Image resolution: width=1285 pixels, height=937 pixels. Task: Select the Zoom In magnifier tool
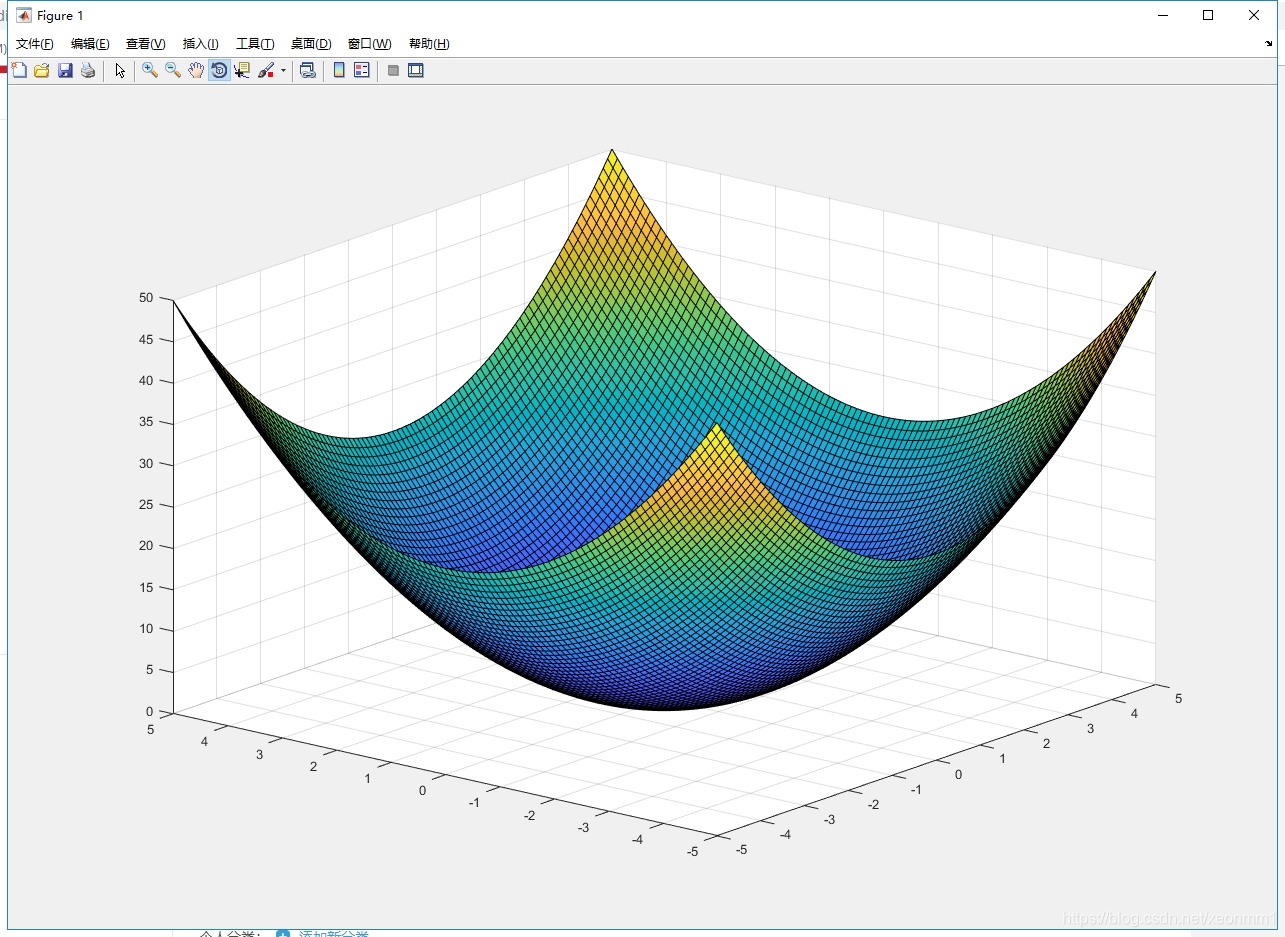coord(150,70)
